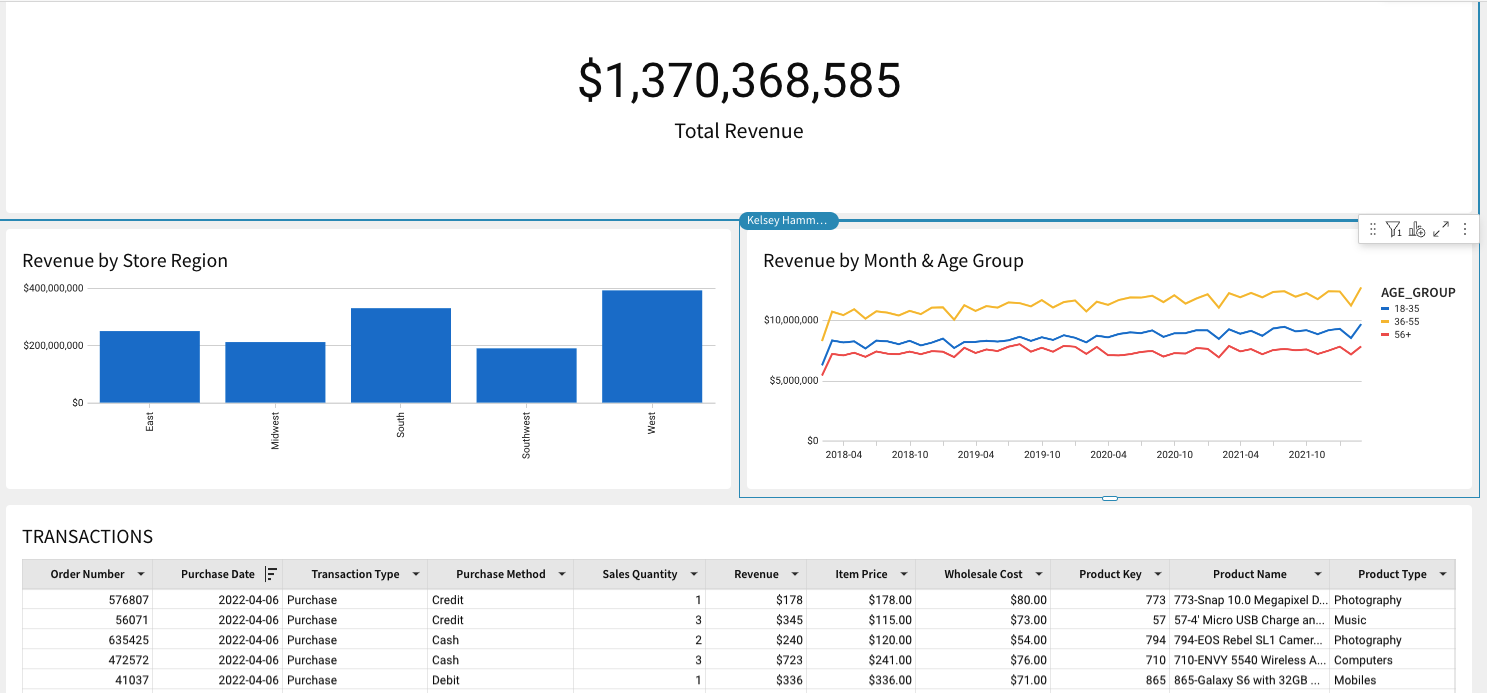Viewport: 1487px width, 693px height.
Task: Click the Total Revenue KPI value
Action: [739, 81]
